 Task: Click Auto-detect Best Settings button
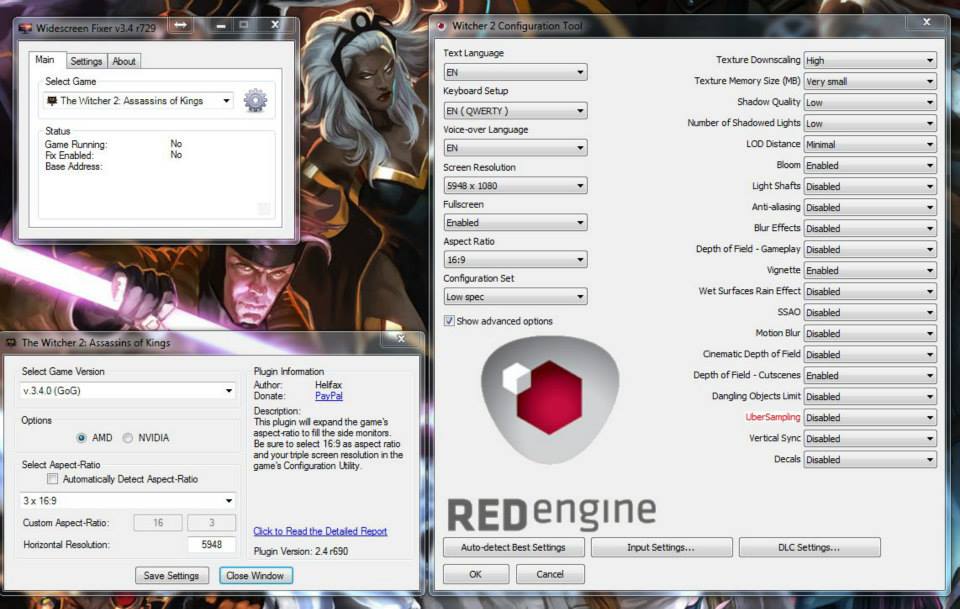coord(513,547)
